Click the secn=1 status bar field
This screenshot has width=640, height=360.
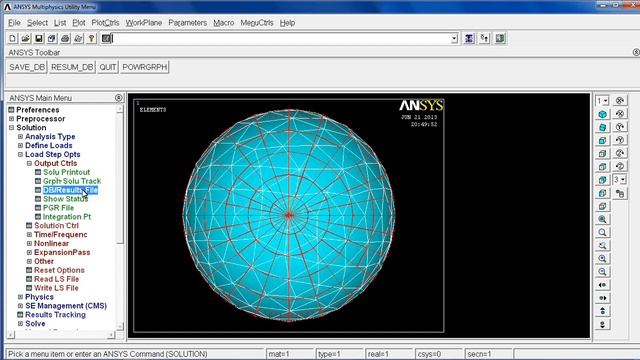point(488,354)
